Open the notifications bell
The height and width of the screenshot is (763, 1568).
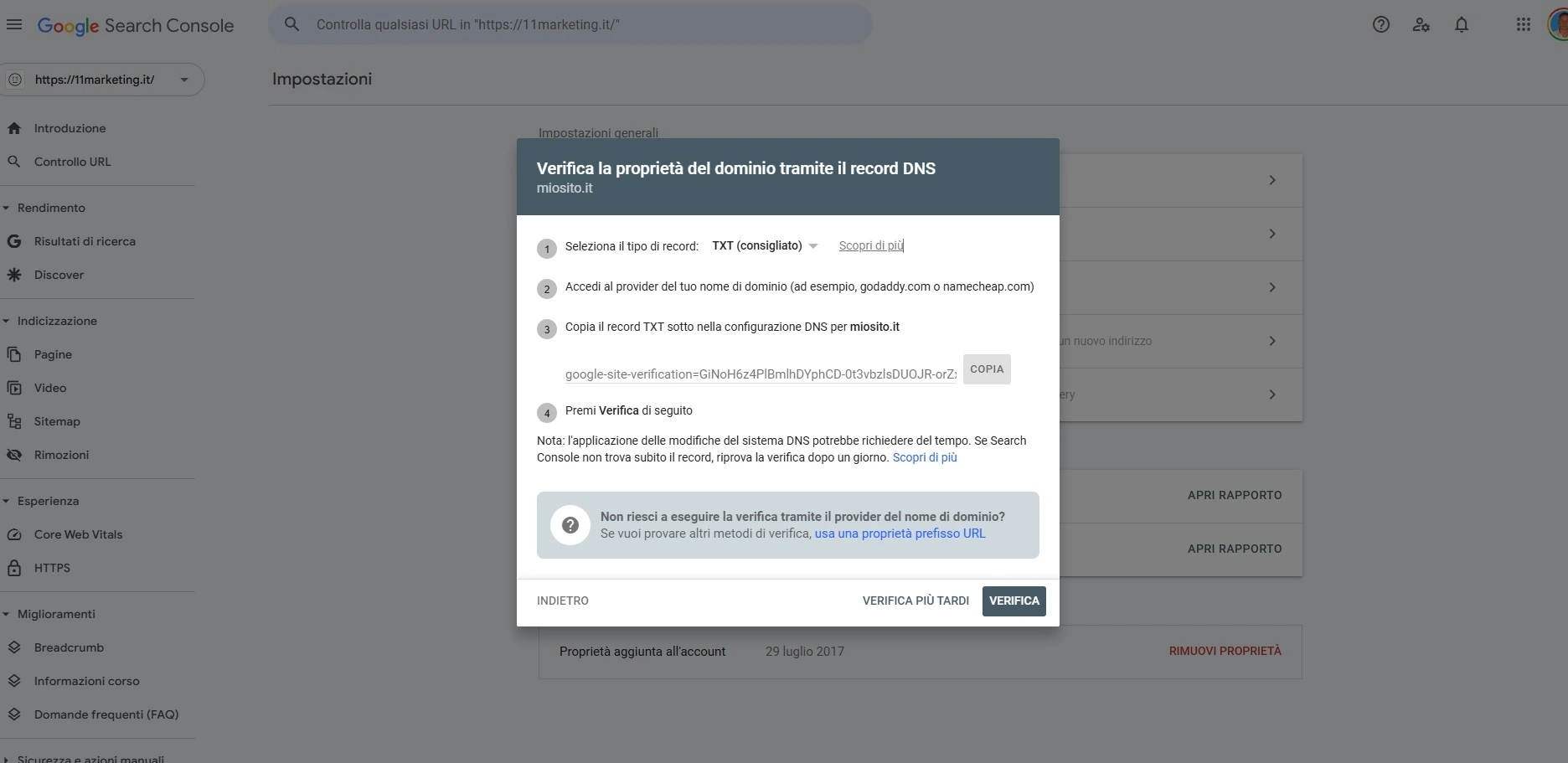point(1462,24)
